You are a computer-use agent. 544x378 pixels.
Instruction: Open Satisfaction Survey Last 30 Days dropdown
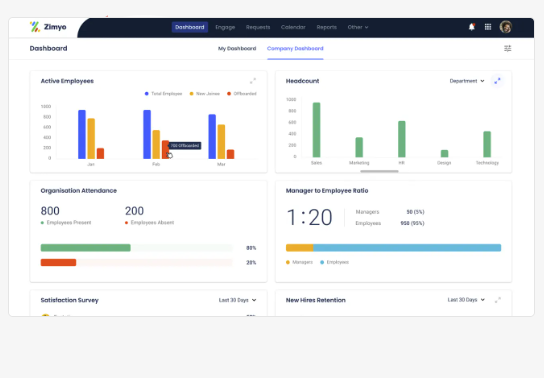tap(237, 300)
